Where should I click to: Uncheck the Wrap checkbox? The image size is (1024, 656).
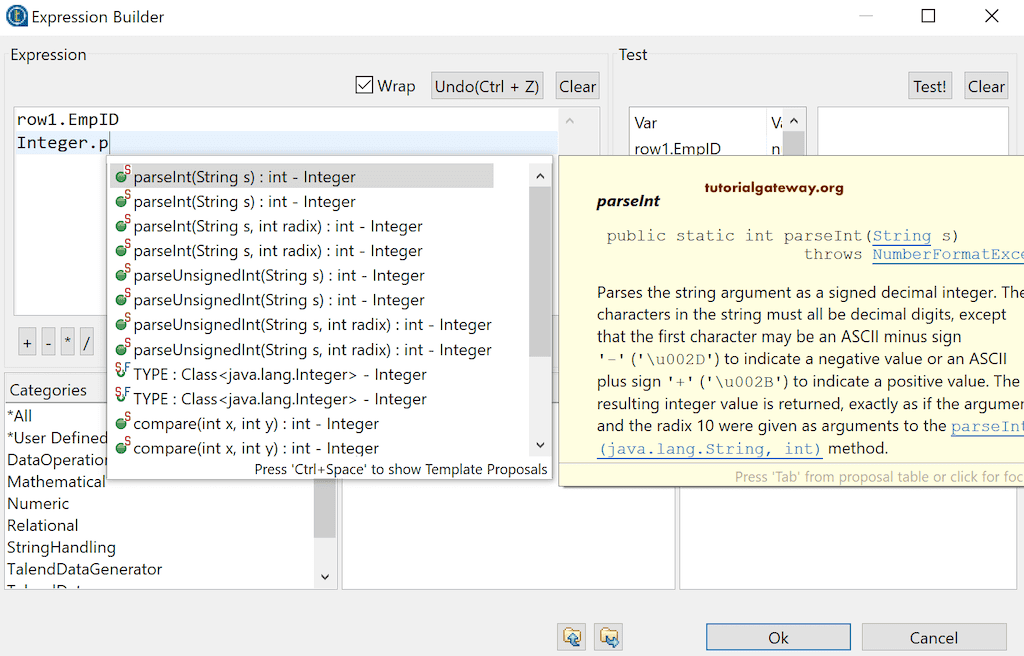(x=364, y=85)
